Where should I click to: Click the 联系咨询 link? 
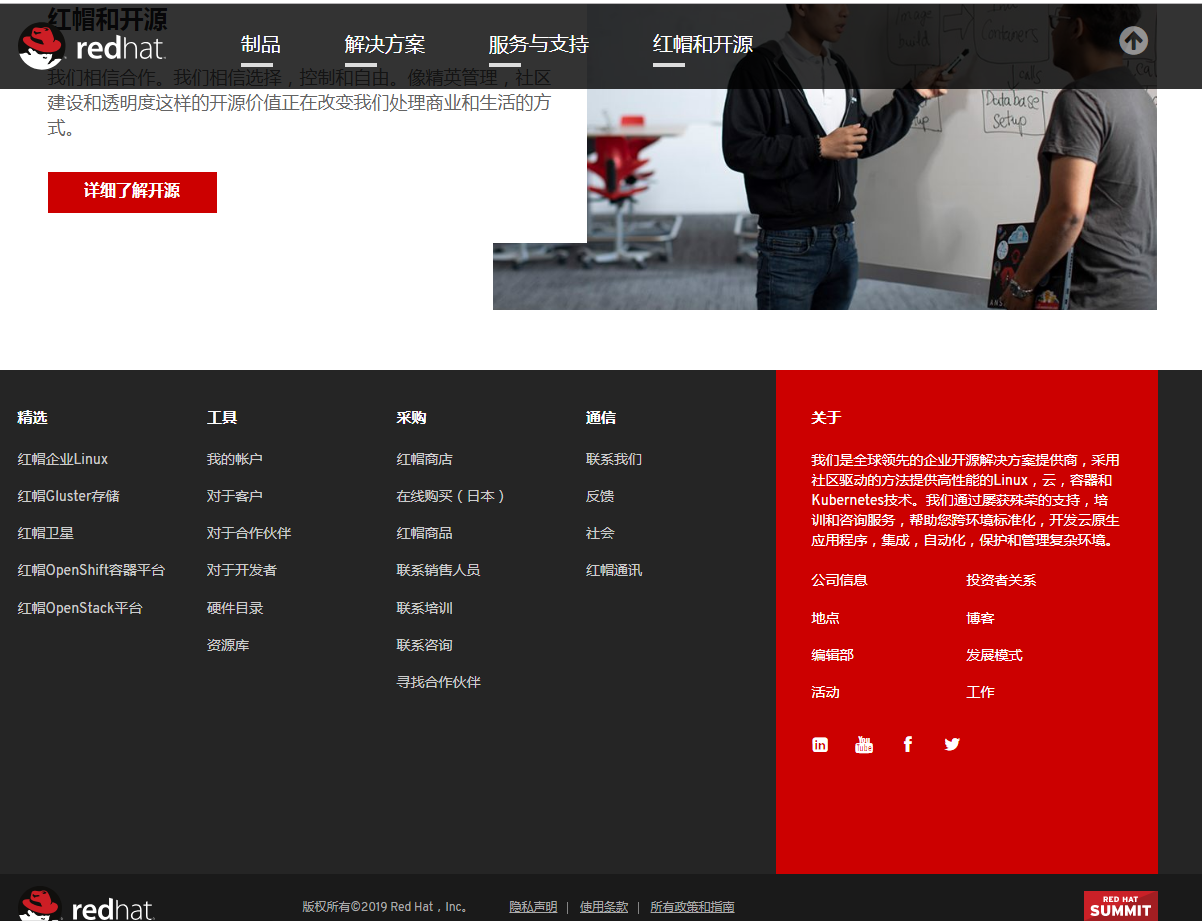point(425,645)
